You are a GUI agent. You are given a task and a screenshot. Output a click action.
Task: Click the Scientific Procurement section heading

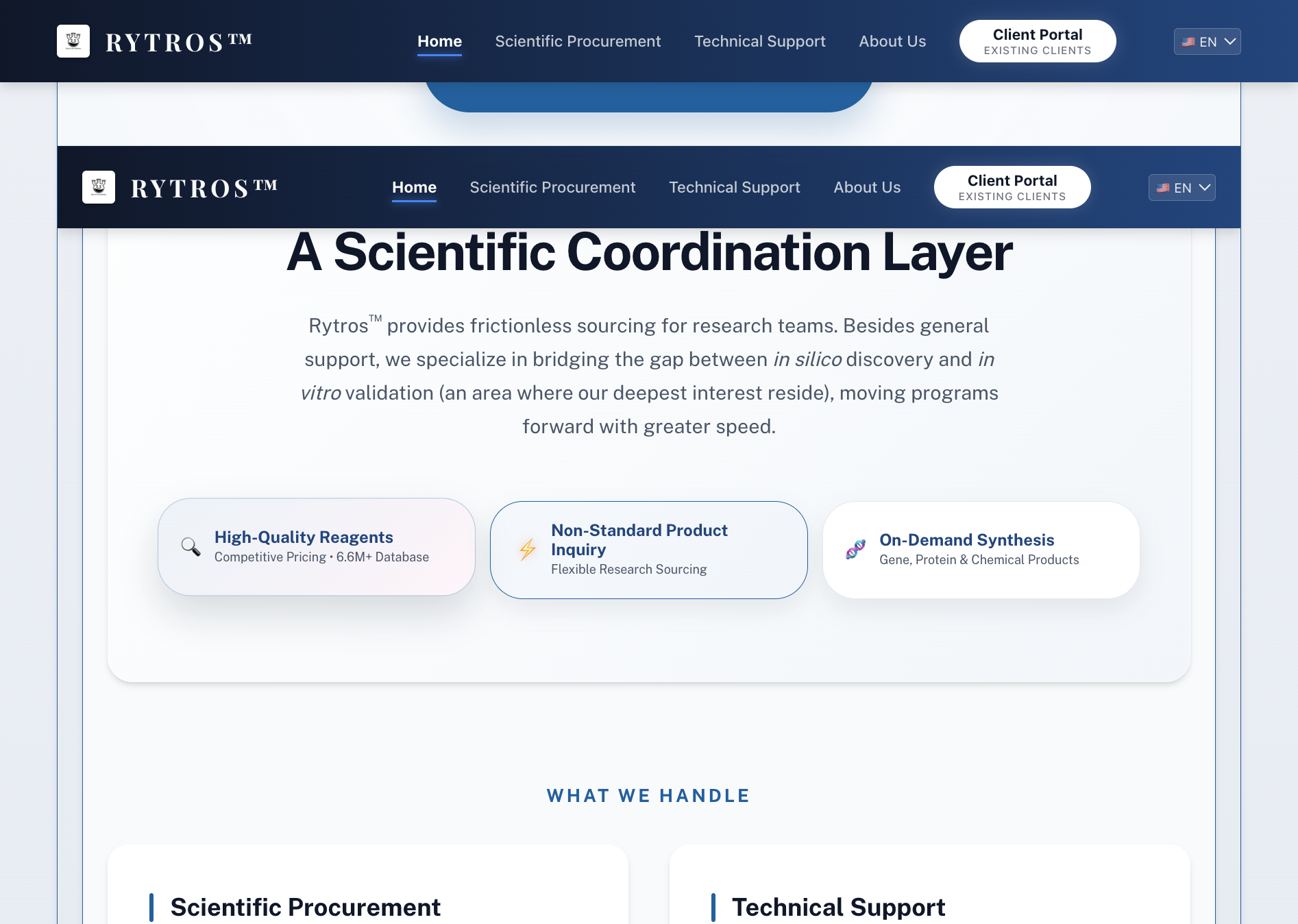pos(306,907)
